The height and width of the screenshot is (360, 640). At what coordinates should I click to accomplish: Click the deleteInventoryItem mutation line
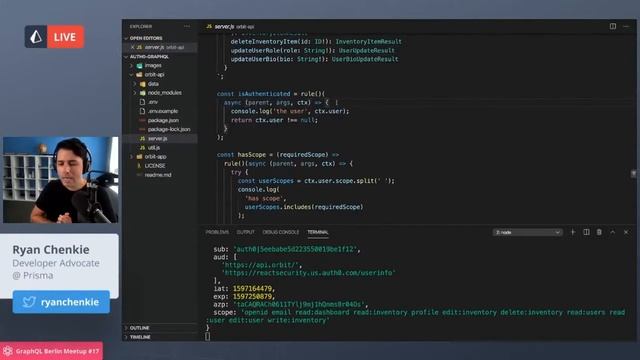316,42
